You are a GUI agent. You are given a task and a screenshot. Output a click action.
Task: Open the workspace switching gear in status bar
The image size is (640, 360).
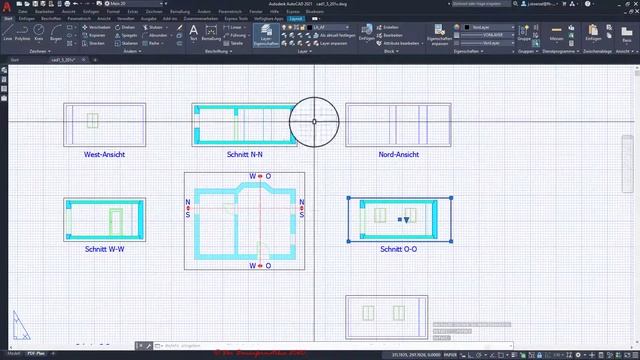coord(578,355)
